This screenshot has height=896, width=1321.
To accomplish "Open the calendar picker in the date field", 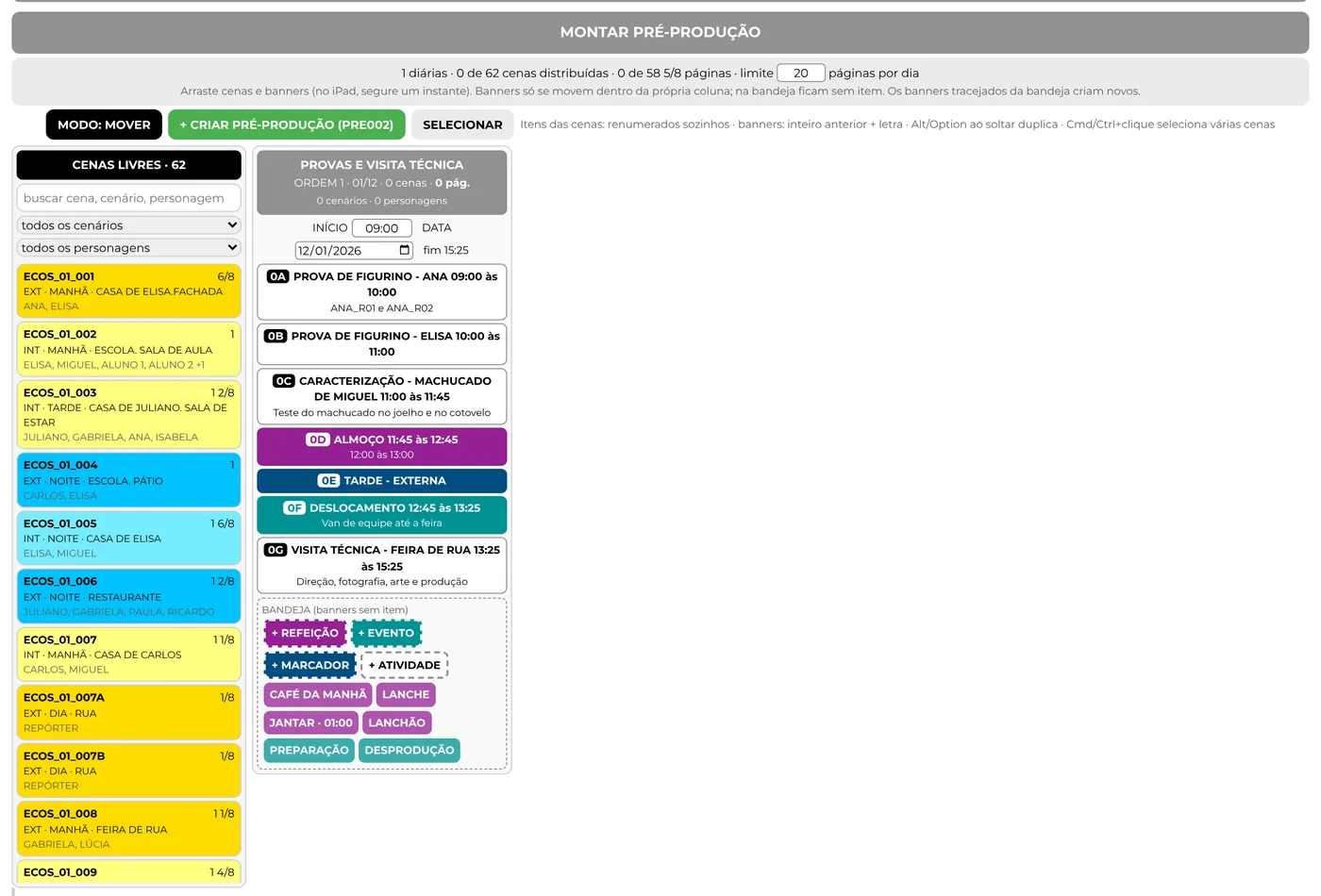I will coord(405,251).
